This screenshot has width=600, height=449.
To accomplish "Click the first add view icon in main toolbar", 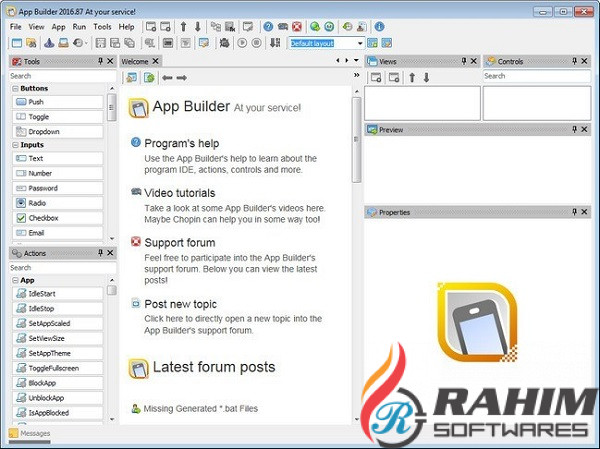I will tap(151, 27).
